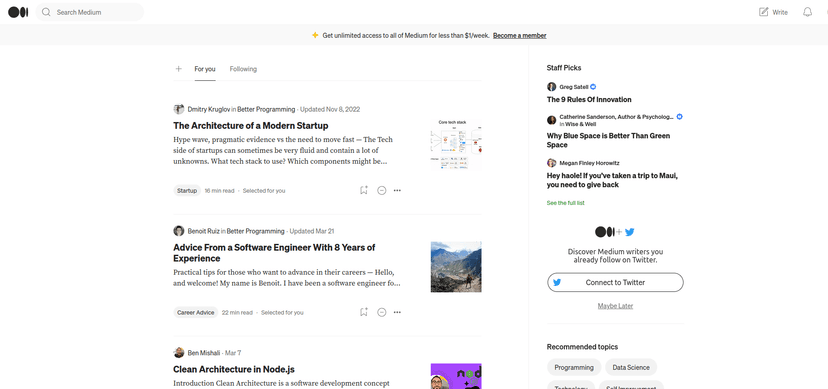Click the yellow membership star icon

[x=315, y=35]
